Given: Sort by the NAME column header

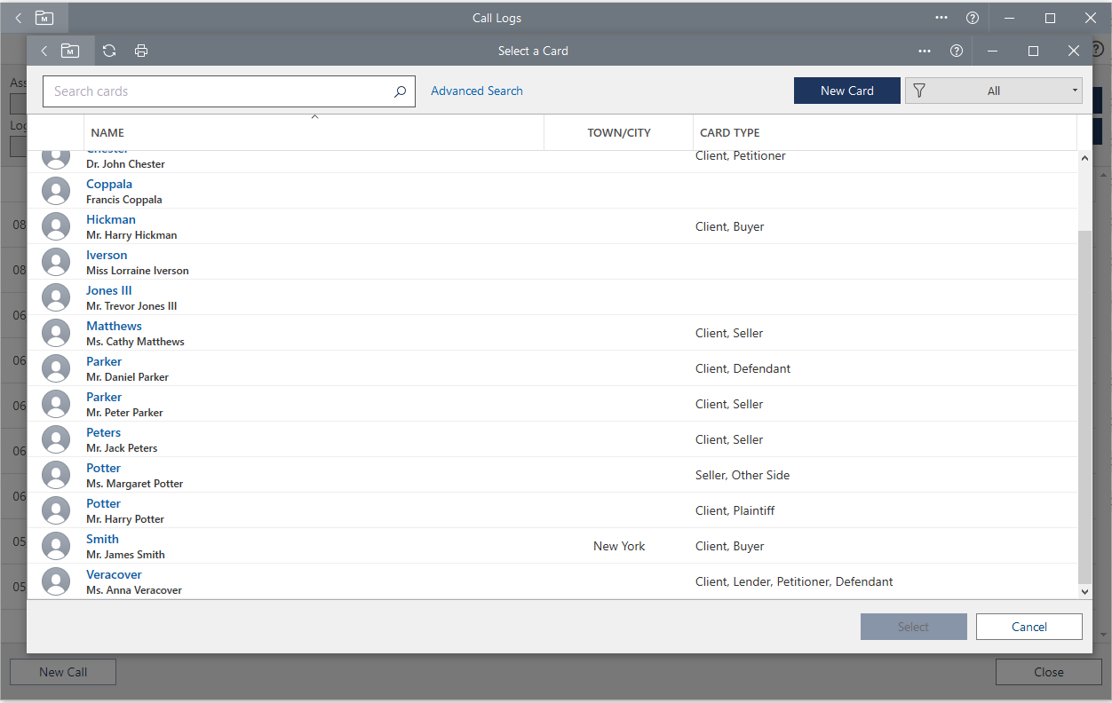Looking at the screenshot, I should (108, 133).
